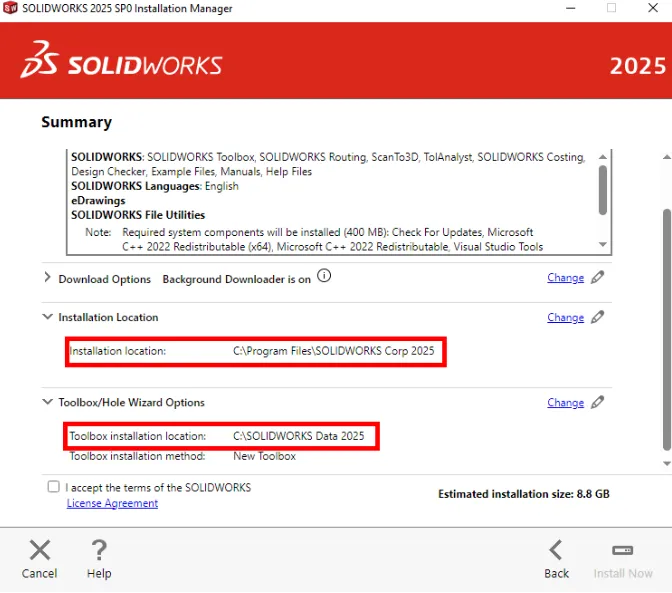672x593 pixels.
Task: Click the SOLIDWORKS app icon in title bar
Action: tap(10, 8)
